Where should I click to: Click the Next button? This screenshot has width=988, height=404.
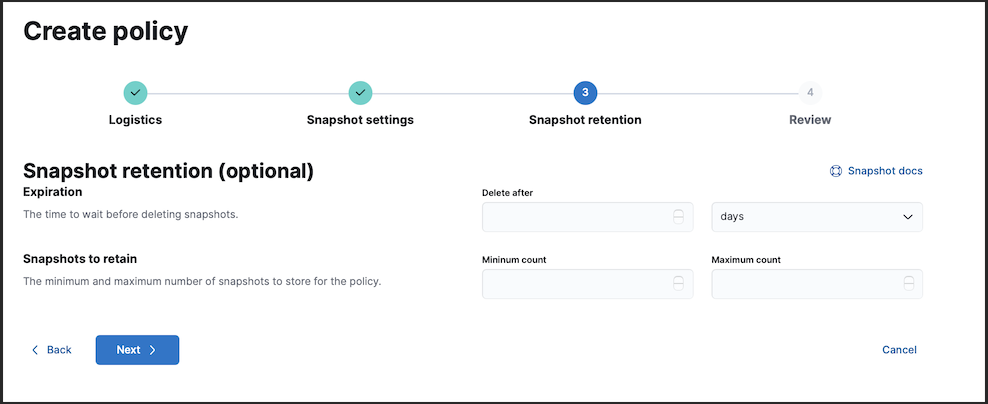(x=137, y=350)
